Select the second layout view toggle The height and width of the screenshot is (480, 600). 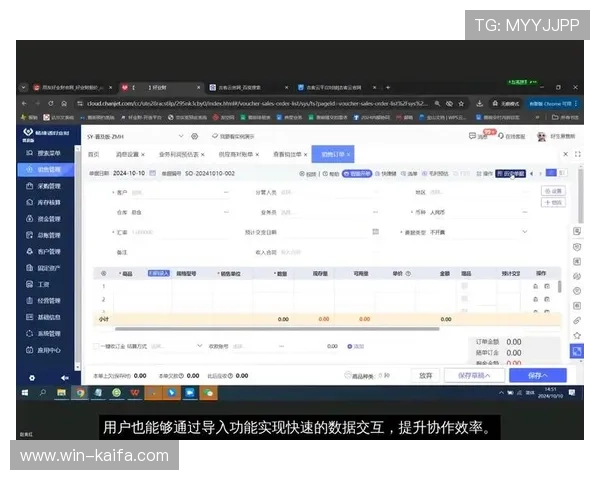point(562,173)
